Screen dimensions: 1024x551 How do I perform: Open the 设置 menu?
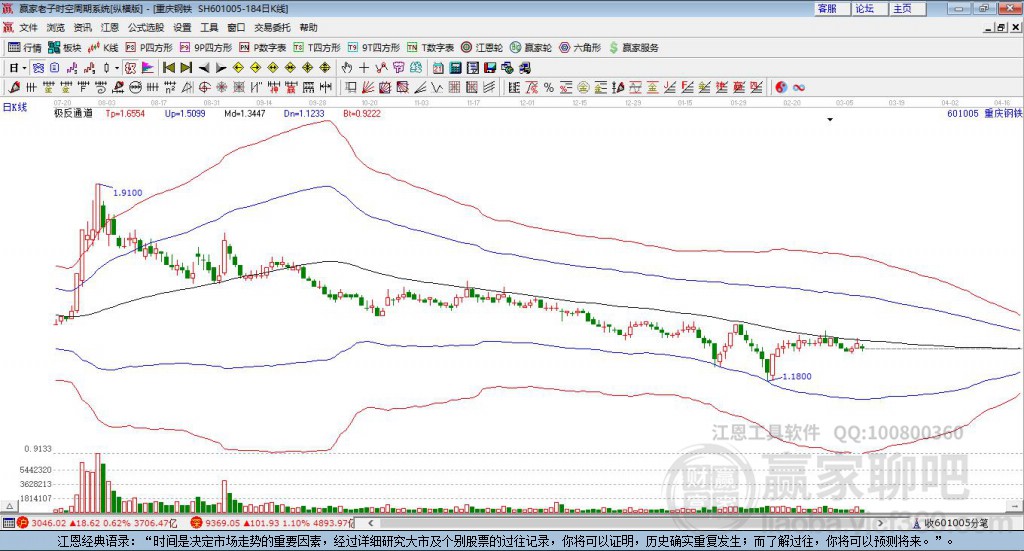[x=182, y=27]
